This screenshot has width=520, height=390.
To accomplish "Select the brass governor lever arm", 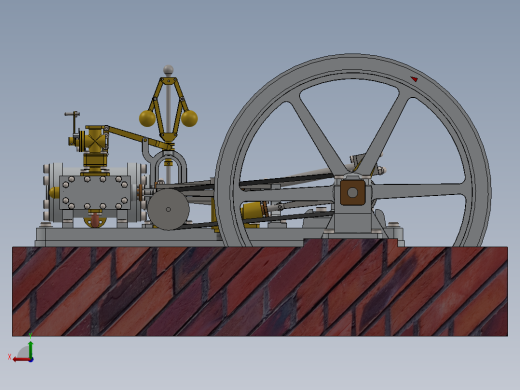I will tap(139, 137).
